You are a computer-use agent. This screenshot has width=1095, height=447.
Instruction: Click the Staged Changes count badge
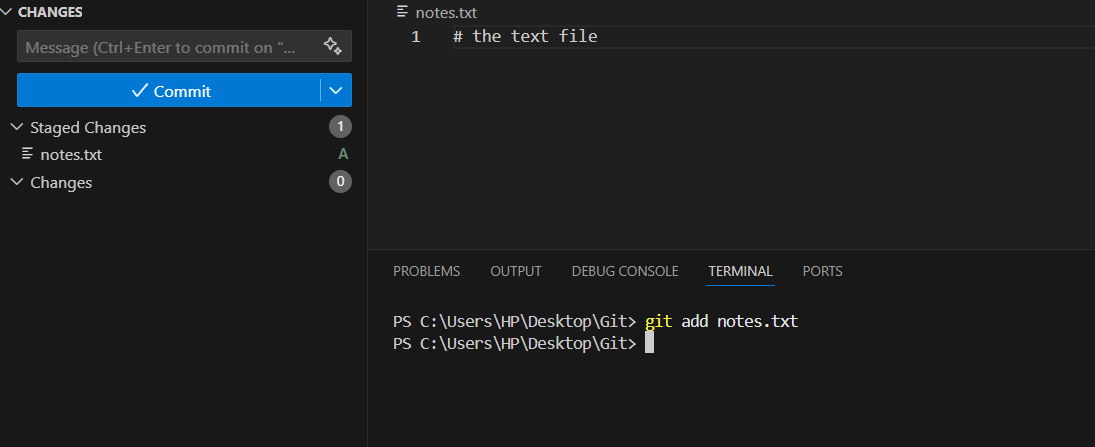pyautogui.click(x=340, y=127)
